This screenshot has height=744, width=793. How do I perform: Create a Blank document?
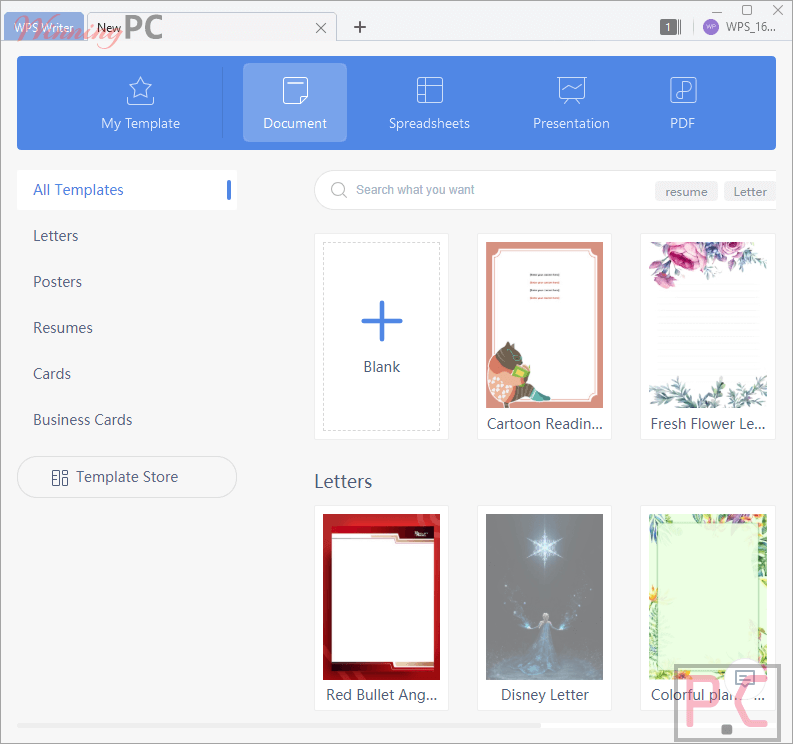381,336
